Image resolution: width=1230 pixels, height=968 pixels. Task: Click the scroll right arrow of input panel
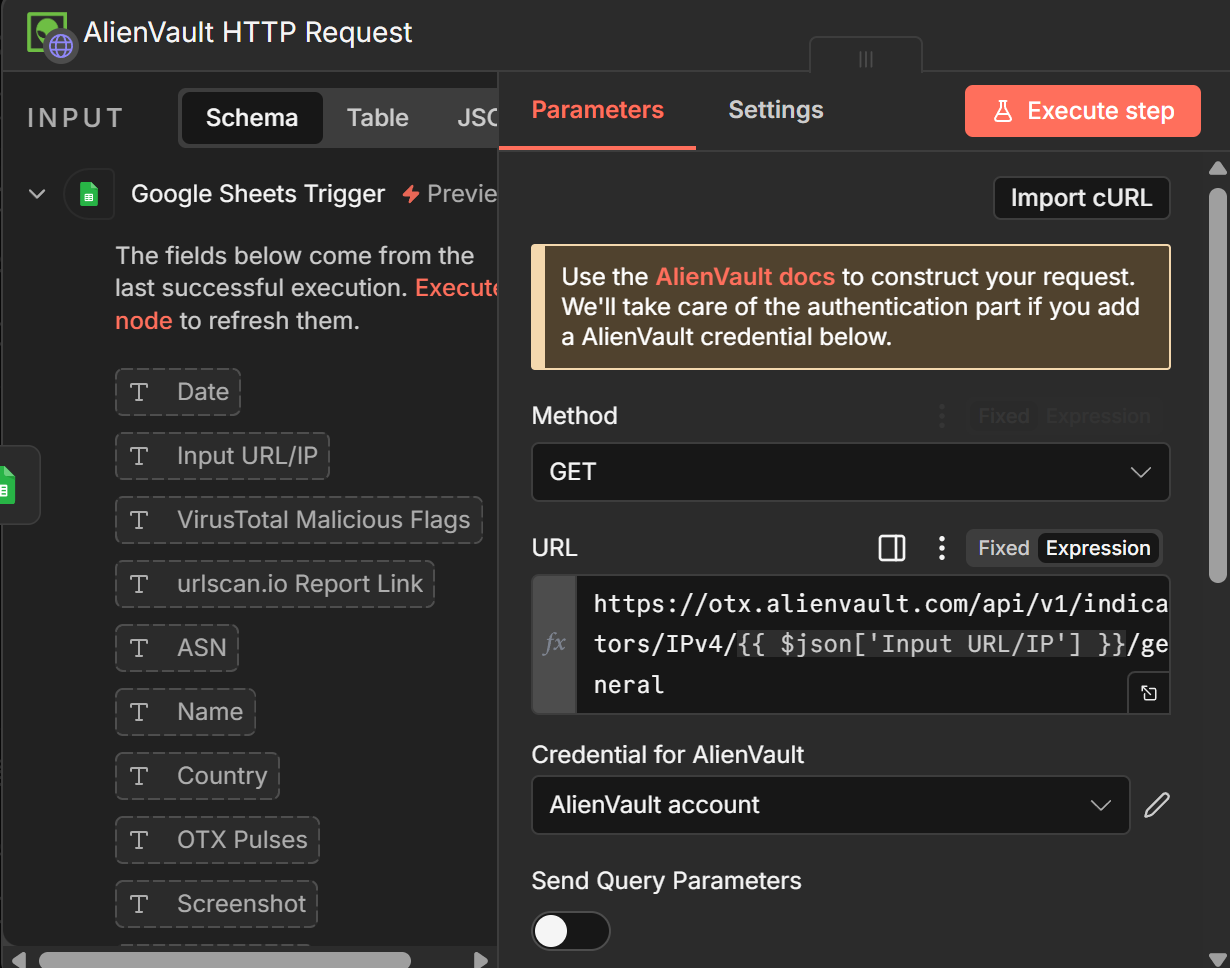tap(481, 960)
